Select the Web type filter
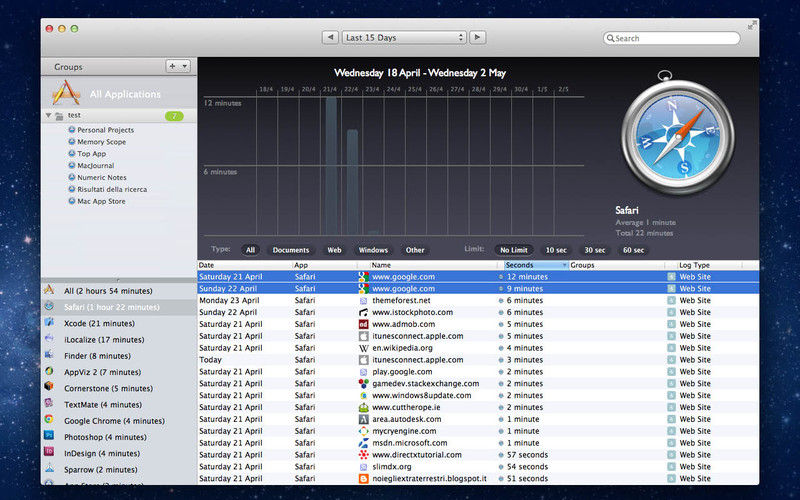The image size is (800, 500). coord(334,250)
